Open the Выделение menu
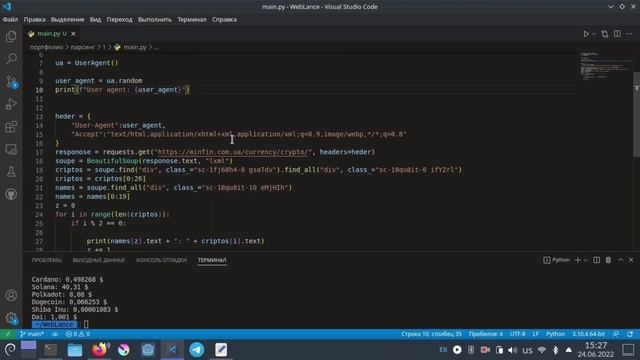The image size is (640, 360). point(67,19)
